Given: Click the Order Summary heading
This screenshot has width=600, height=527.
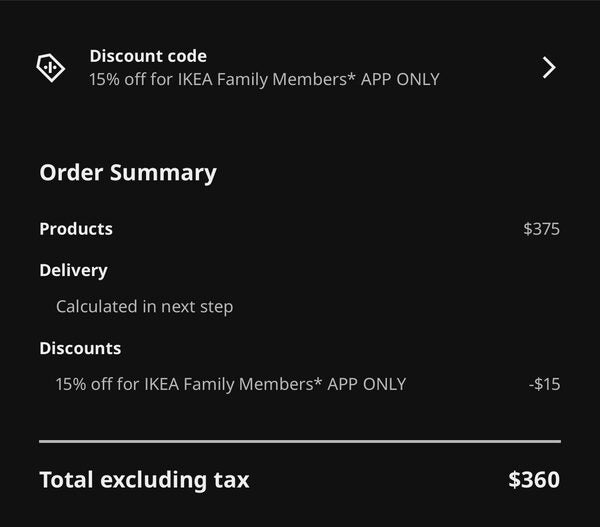Looking at the screenshot, I should 128,172.
